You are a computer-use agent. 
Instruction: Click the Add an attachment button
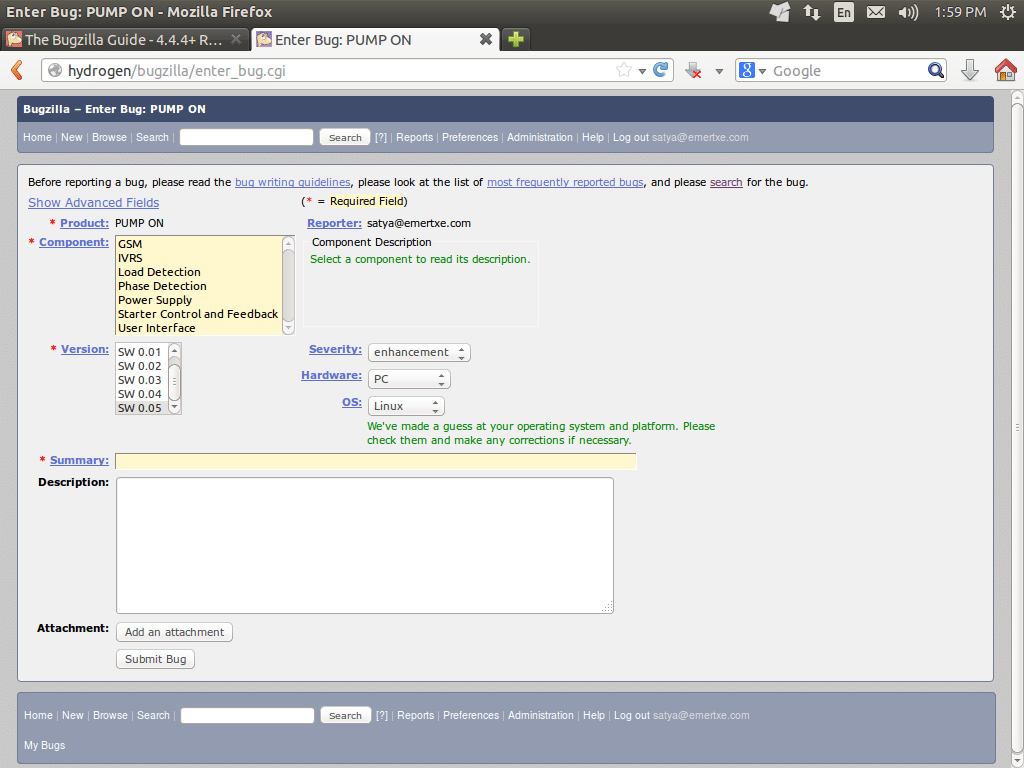tap(174, 632)
